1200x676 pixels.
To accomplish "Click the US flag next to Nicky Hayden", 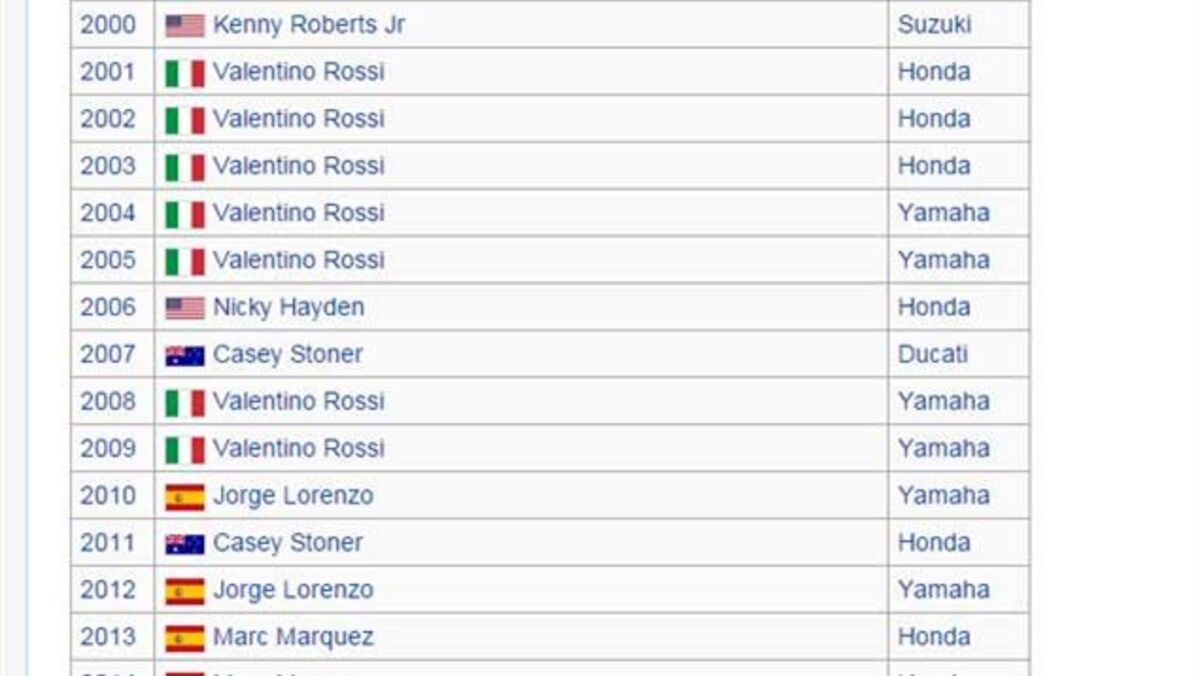I will point(185,308).
